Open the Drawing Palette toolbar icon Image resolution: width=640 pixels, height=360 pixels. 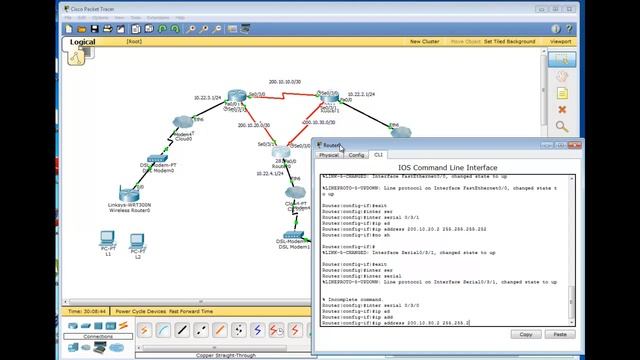click(x=232, y=29)
